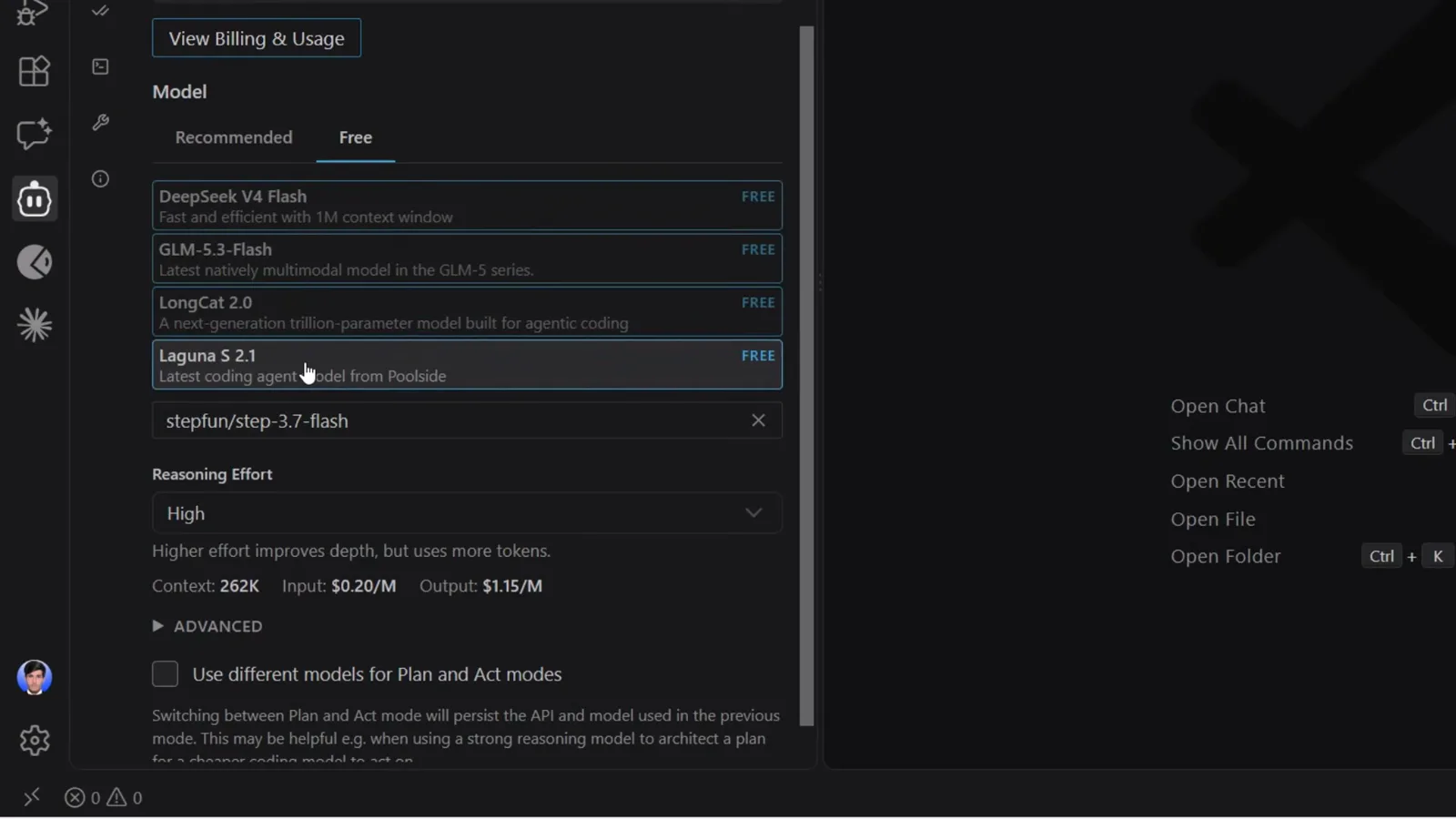Expand the ADVANCED section
Image resolution: width=1456 pixels, height=819 pixels.
pyautogui.click(x=207, y=626)
